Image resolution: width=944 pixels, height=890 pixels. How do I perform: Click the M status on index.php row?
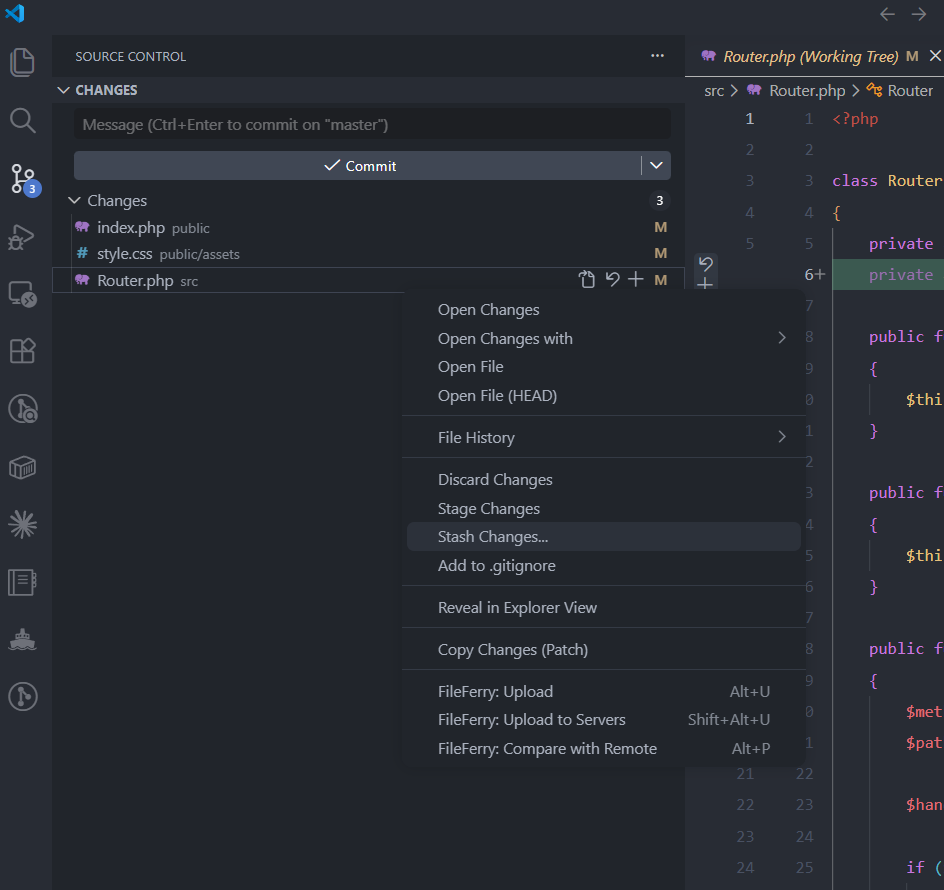(660, 228)
